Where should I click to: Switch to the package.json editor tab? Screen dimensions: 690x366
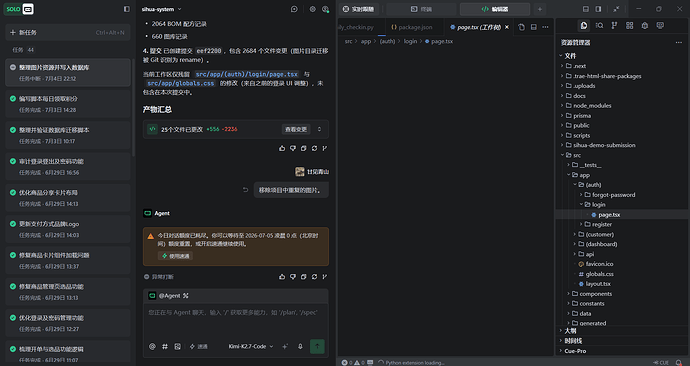(412, 27)
